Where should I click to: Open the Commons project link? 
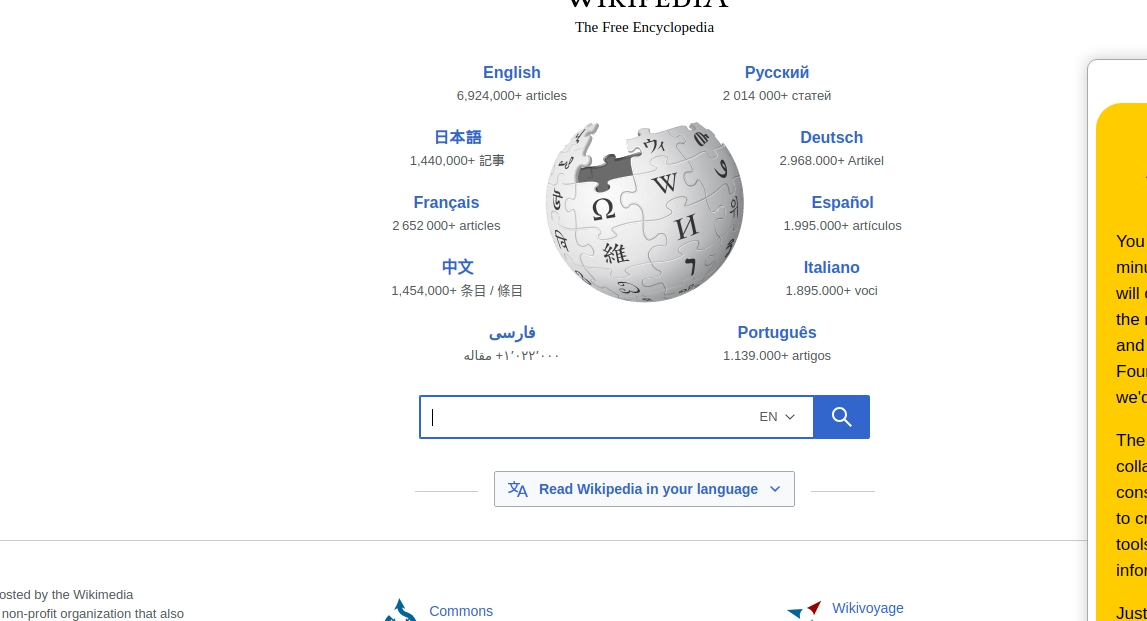(461, 611)
